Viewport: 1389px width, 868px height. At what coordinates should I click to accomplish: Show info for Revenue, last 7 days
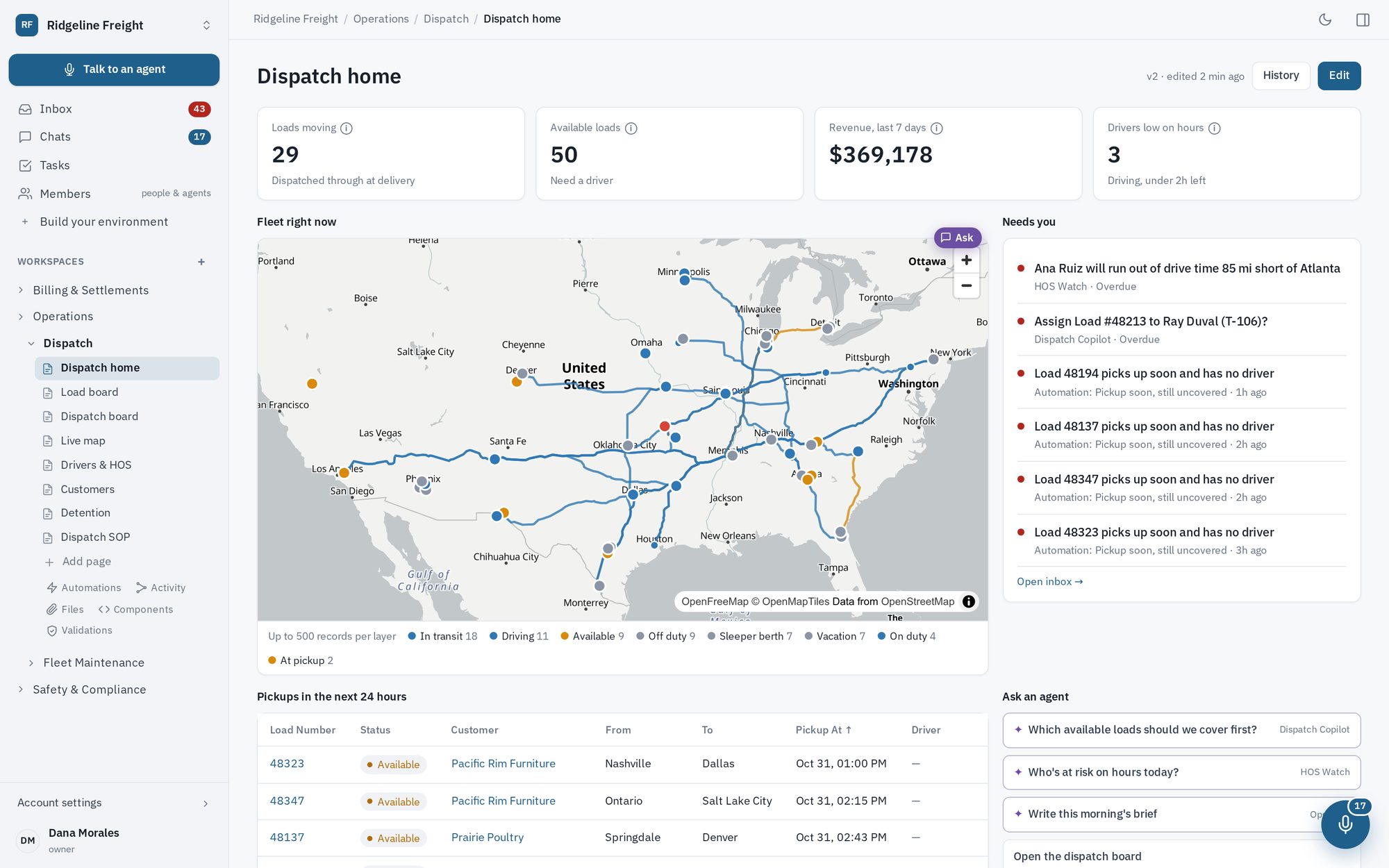936,128
